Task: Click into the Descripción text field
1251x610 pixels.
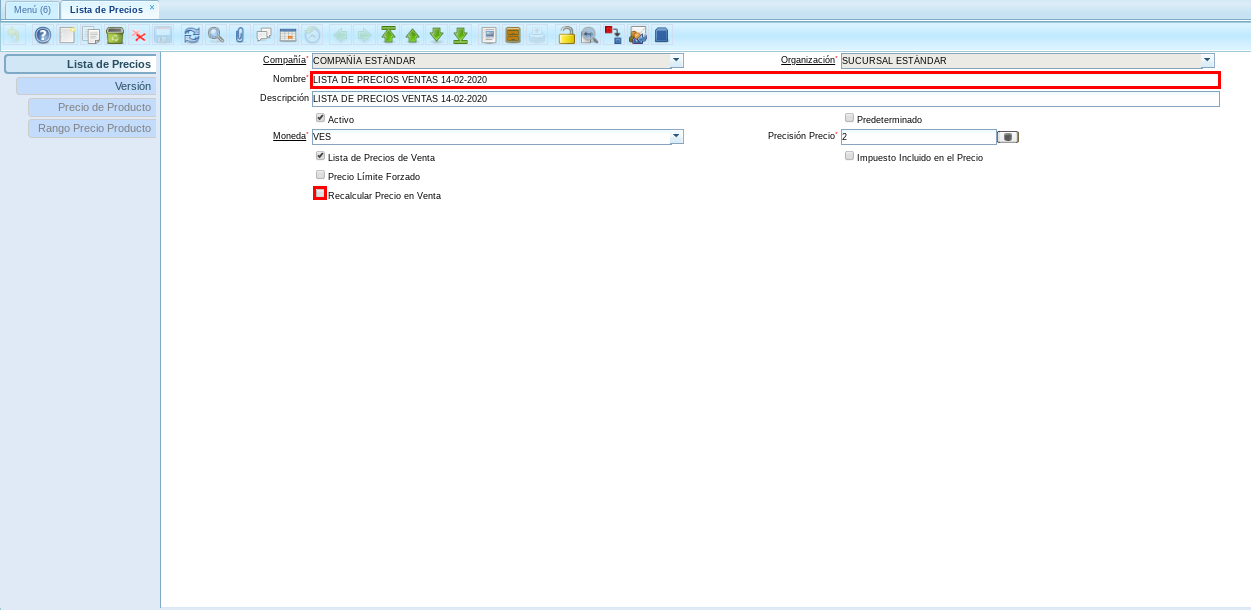Action: [765, 99]
